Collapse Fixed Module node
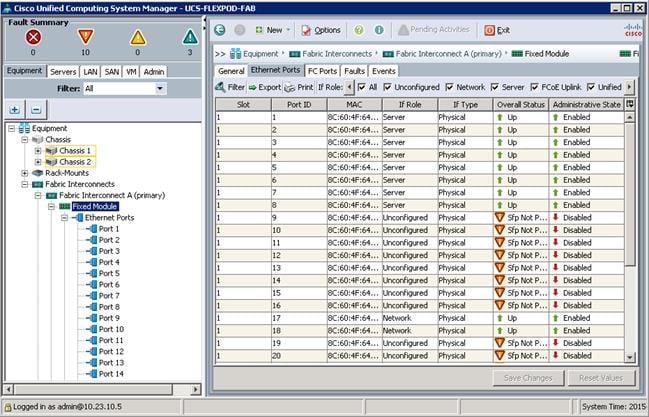Screen dimensions: 649x417 (x=51, y=207)
